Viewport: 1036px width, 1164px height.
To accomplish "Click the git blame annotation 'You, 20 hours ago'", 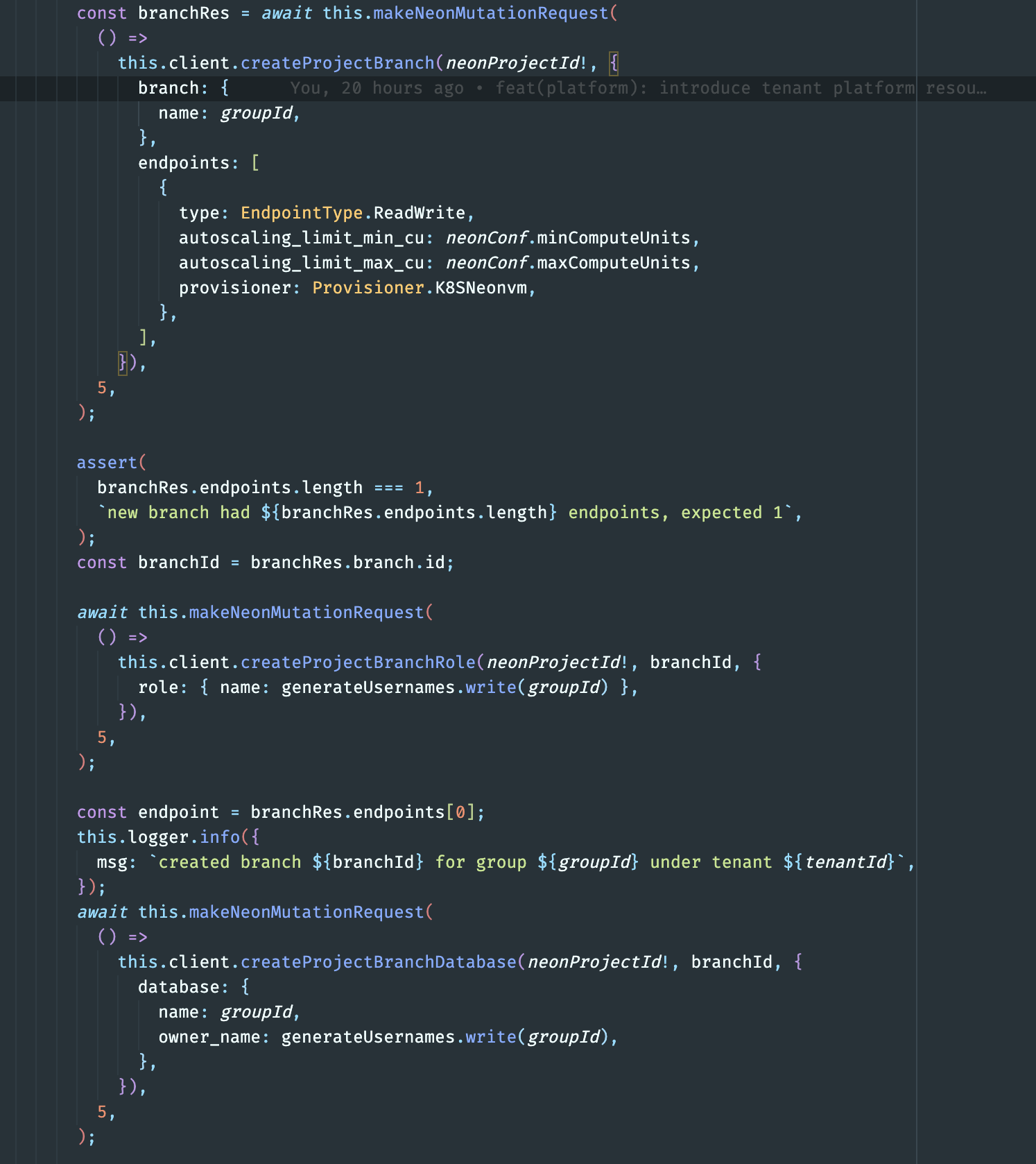I will (377, 88).
